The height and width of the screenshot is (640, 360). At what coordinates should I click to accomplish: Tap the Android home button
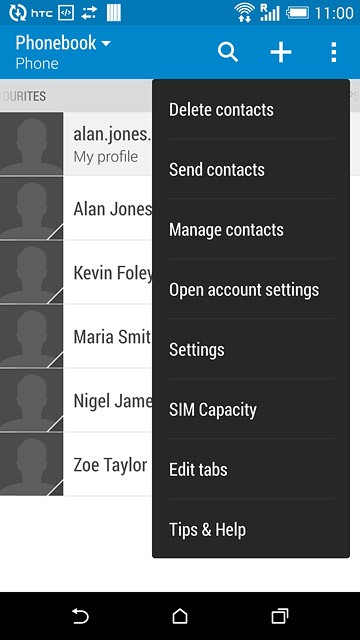180,616
